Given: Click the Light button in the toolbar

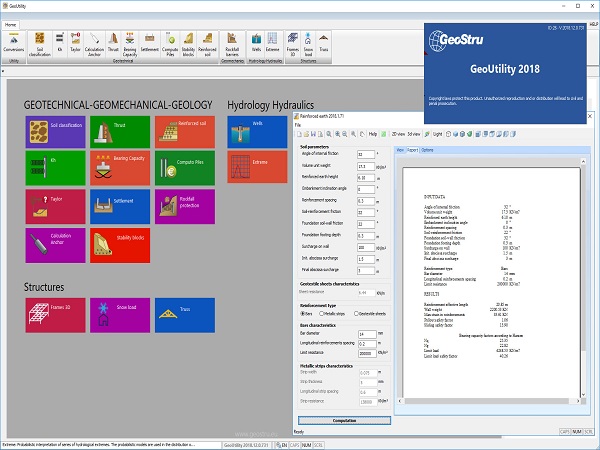Looking at the screenshot, I should (437, 134).
